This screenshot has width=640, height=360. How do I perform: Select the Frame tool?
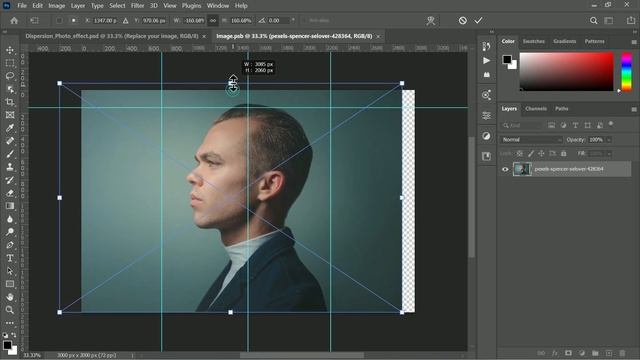(10, 115)
